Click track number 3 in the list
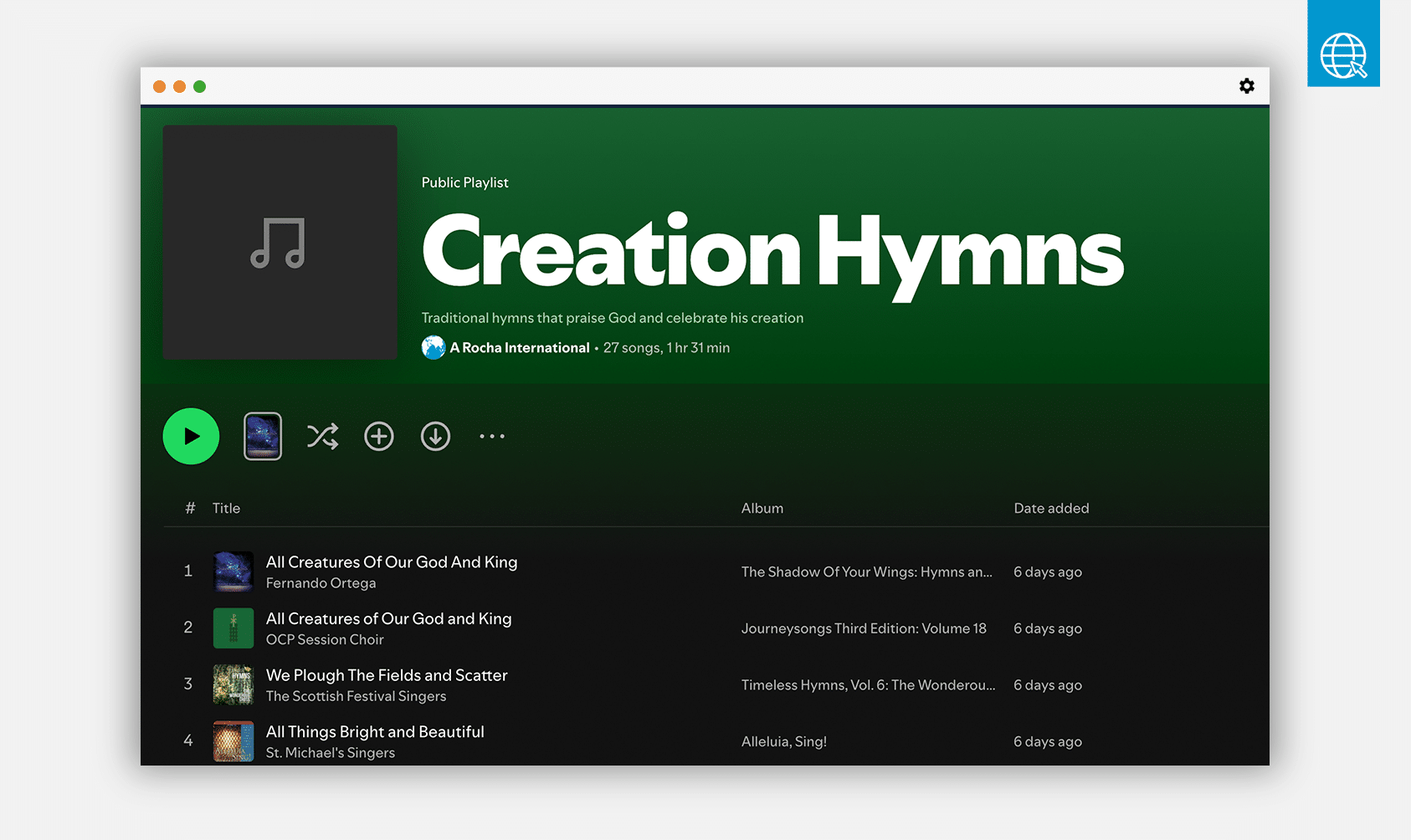The height and width of the screenshot is (840, 1411). (188, 684)
